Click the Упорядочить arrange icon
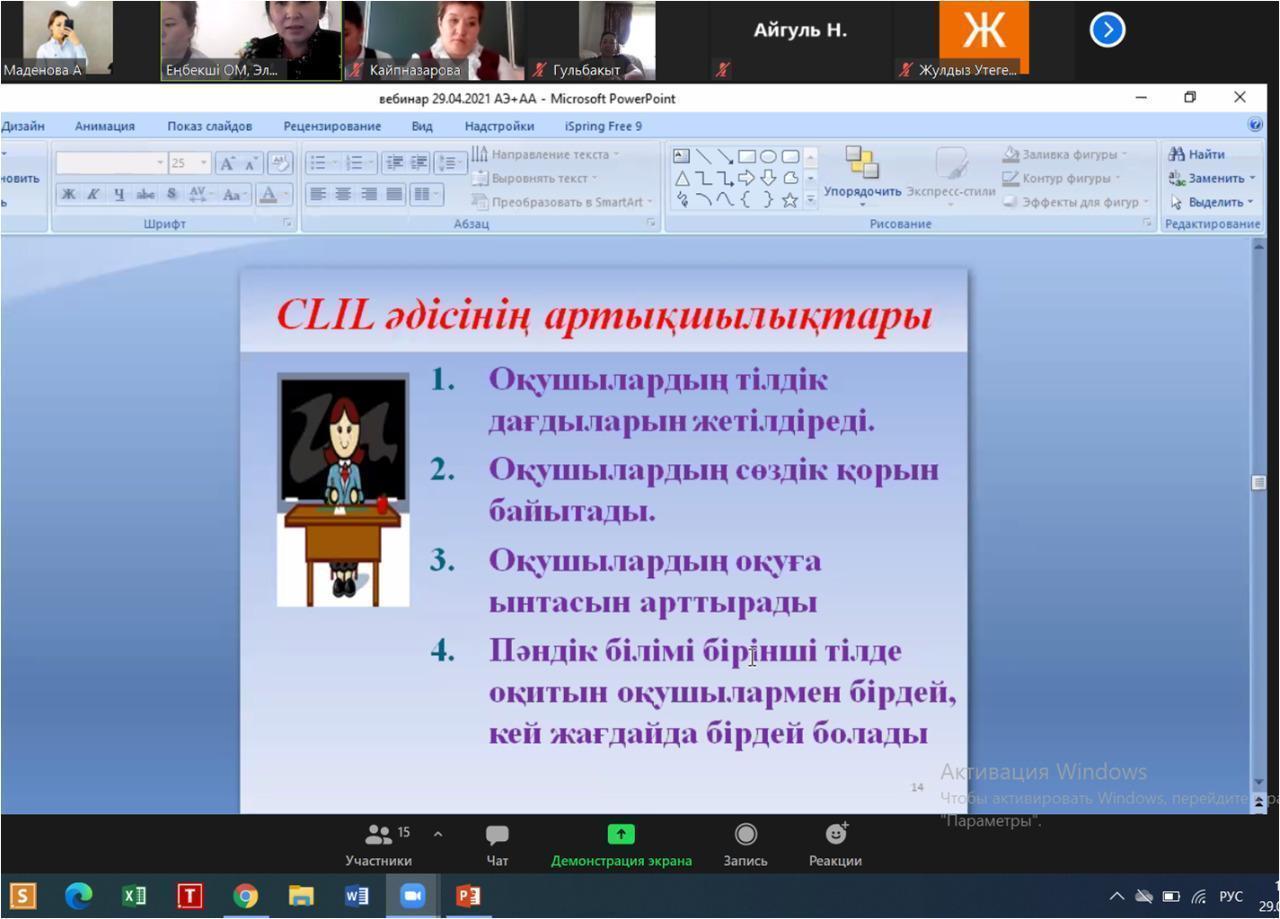1280x919 pixels. tap(861, 163)
